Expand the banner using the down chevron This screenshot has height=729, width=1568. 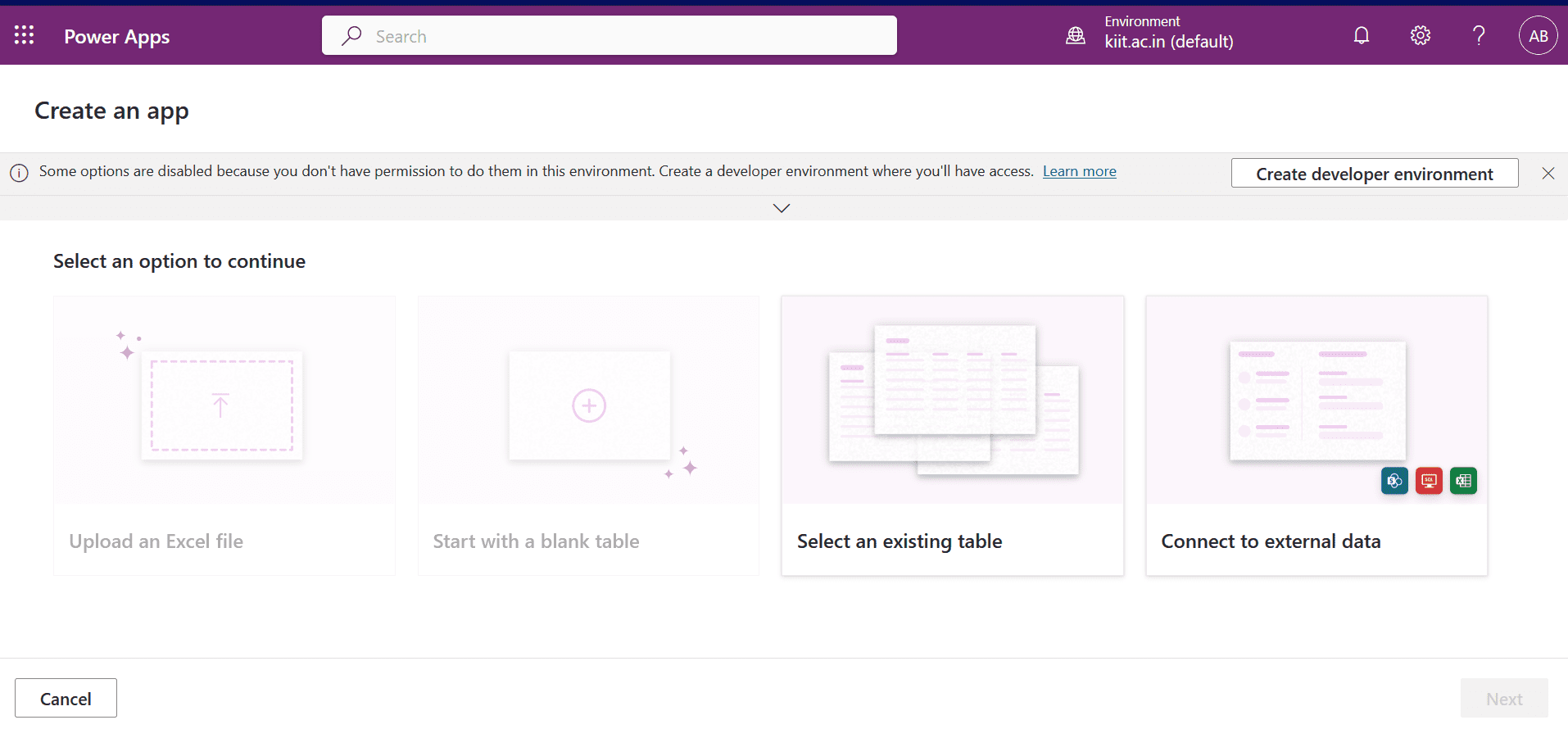click(x=782, y=208)
